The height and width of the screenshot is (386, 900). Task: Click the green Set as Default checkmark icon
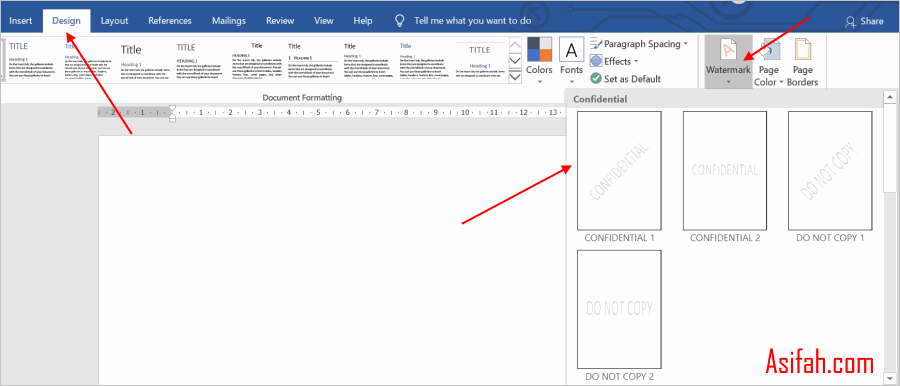pyautogui.click(x=596, y=79)
